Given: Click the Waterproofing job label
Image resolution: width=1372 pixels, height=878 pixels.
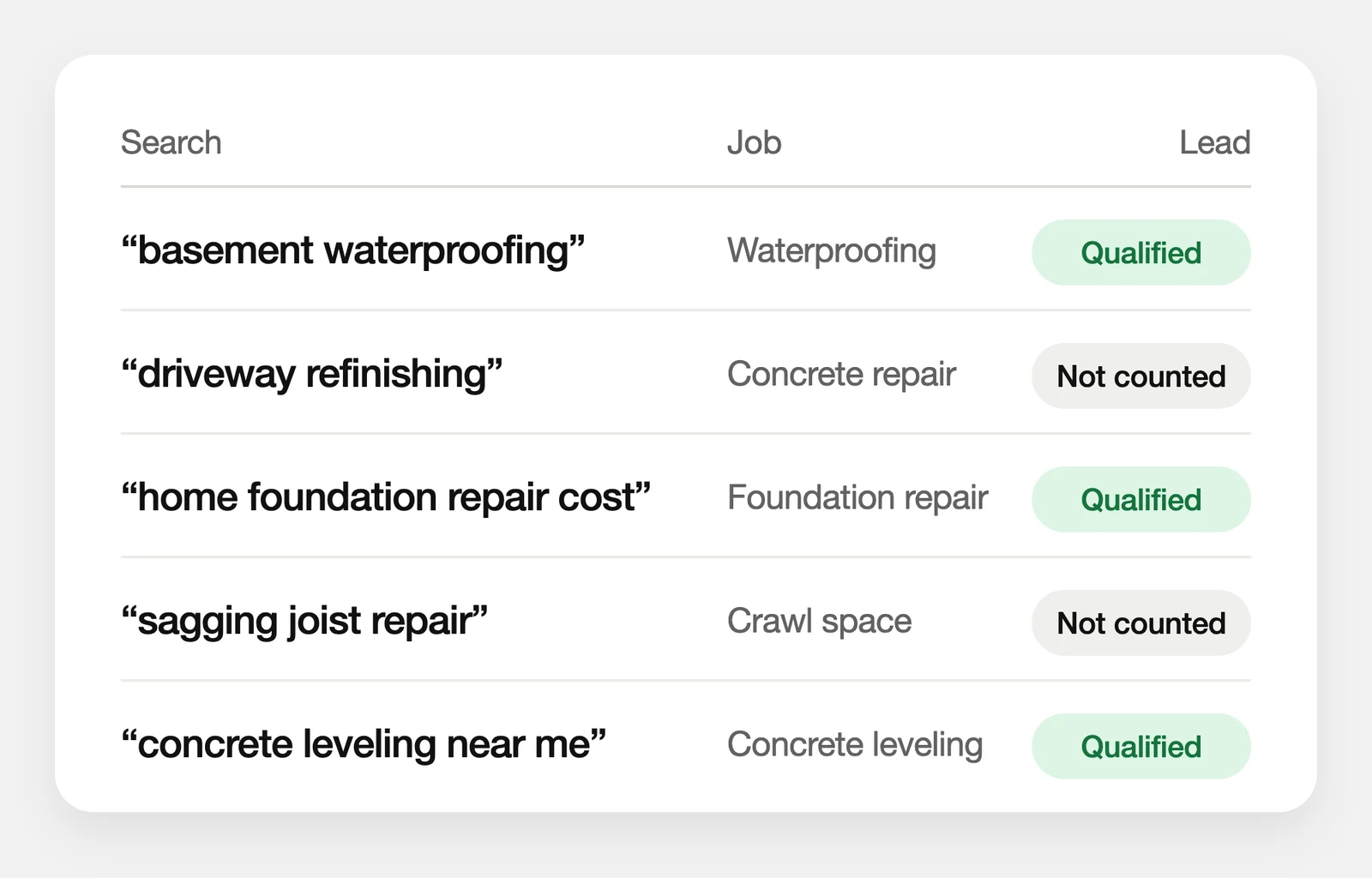Looking at the screenshot, I should click(831, 252).
